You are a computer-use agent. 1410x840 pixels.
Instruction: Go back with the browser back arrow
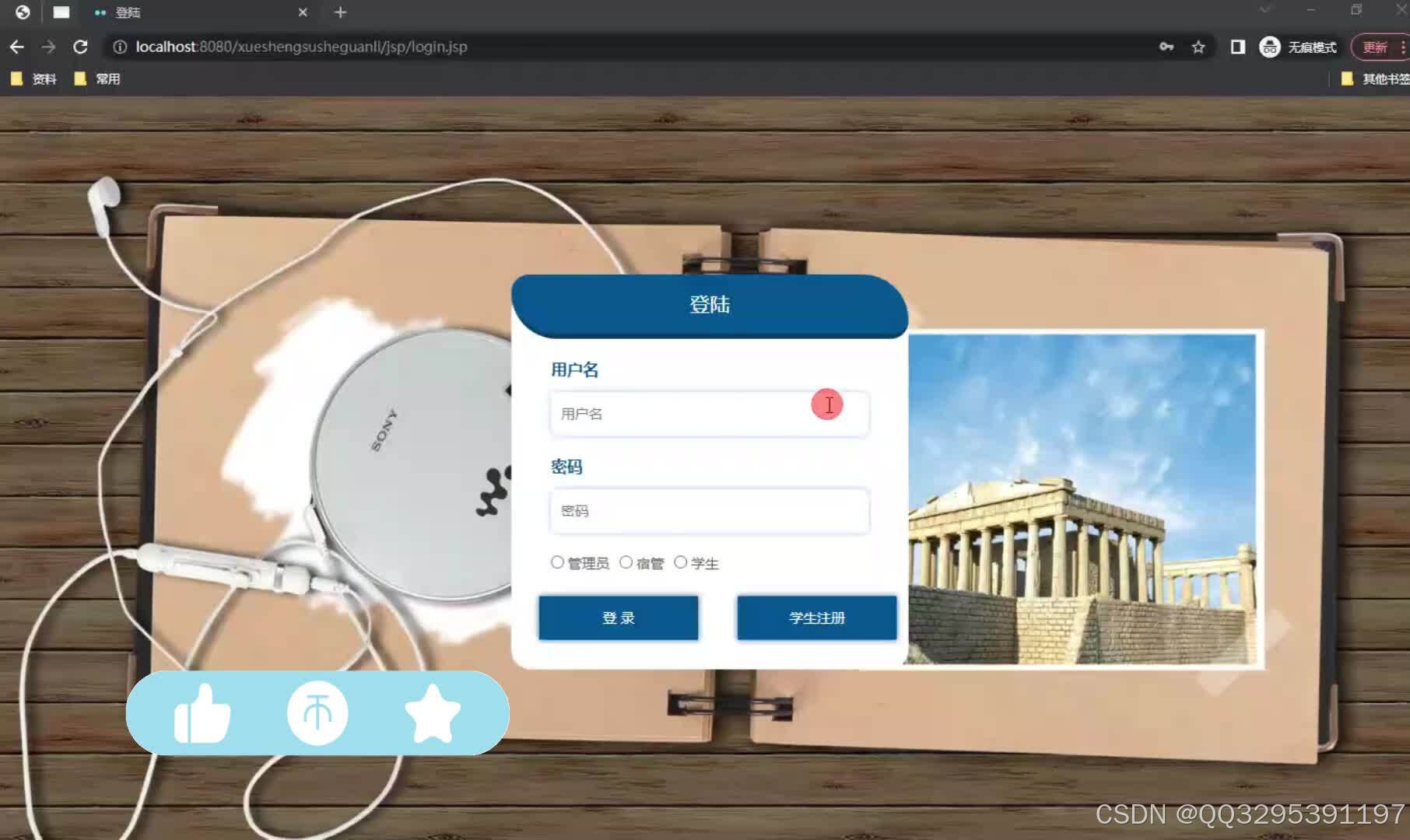click(16, 47)
